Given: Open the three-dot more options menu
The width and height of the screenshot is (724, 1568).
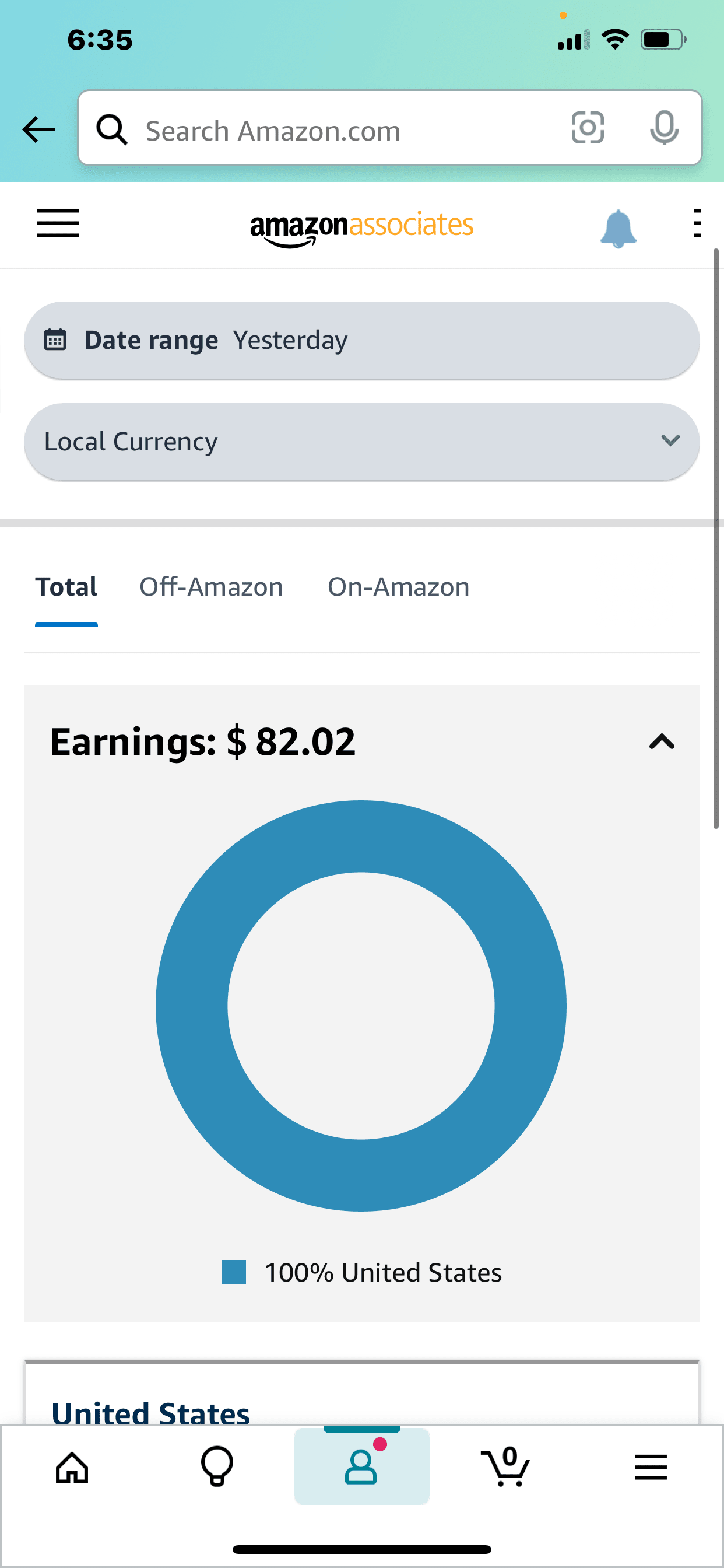Looking at the screenshot, I should pyautogui.click(x=697, y=223).
